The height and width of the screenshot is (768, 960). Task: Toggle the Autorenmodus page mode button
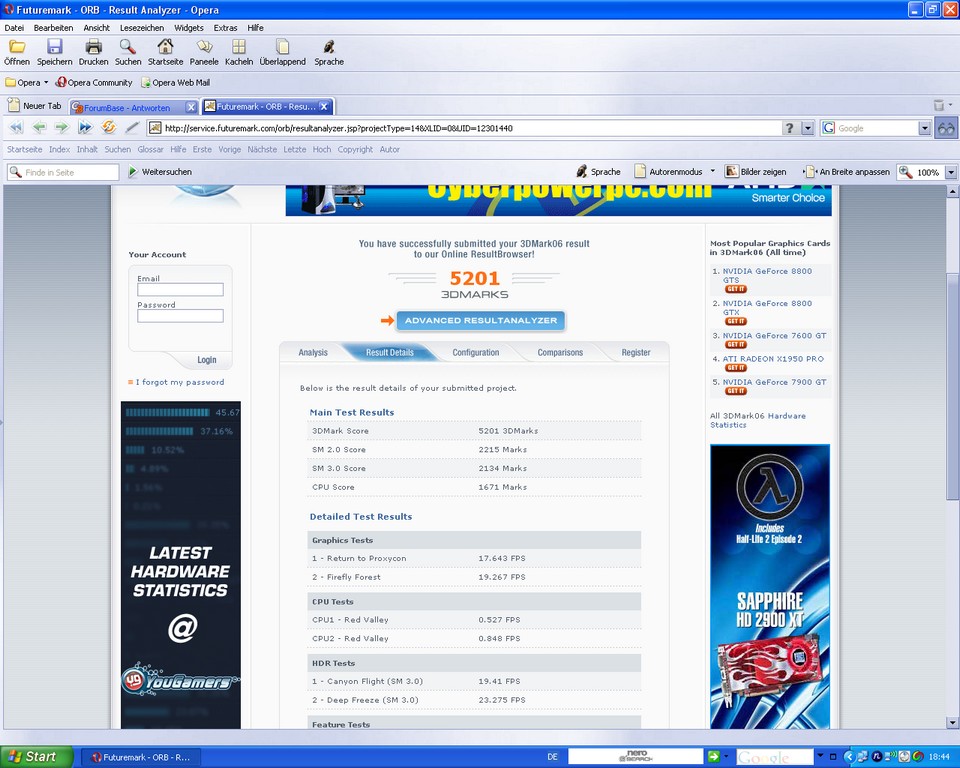(668, 172)
